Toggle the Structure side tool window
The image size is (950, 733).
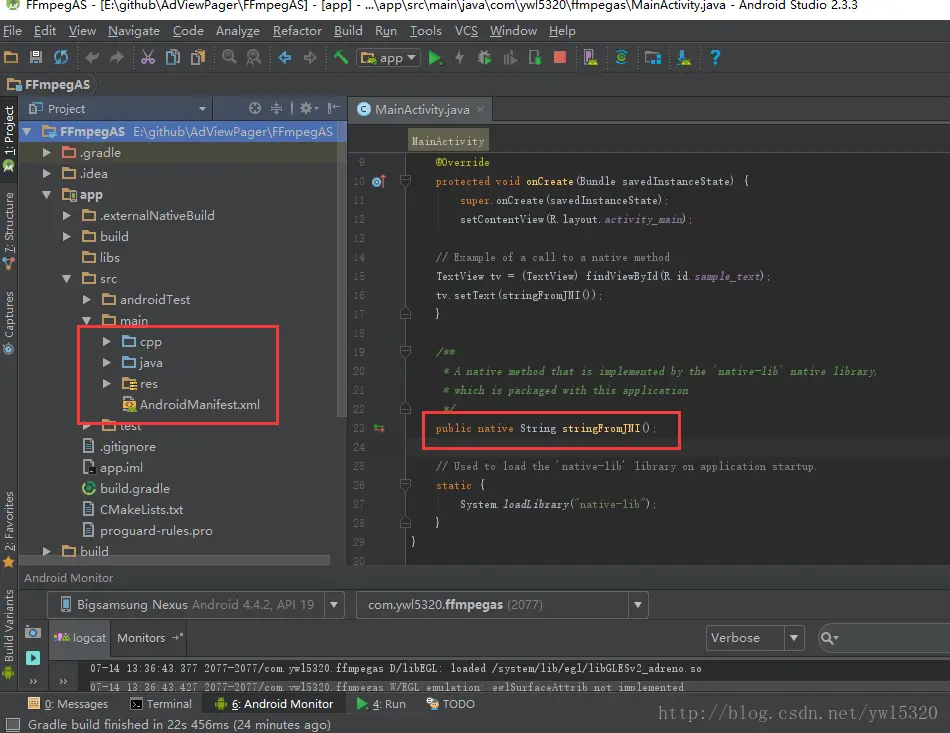coord(9,230)
